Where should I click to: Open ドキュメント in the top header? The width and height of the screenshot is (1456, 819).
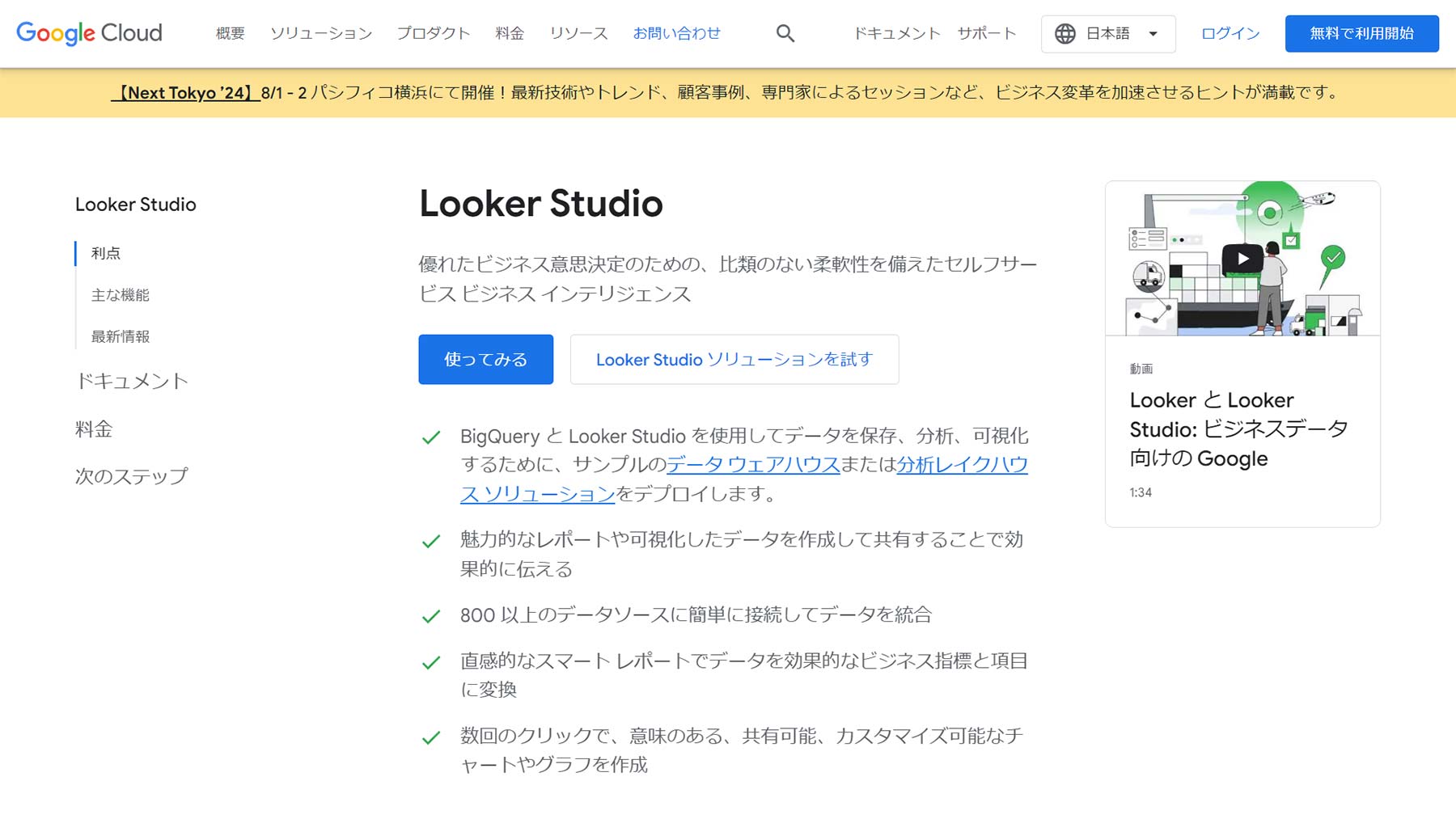coord(897,33)
